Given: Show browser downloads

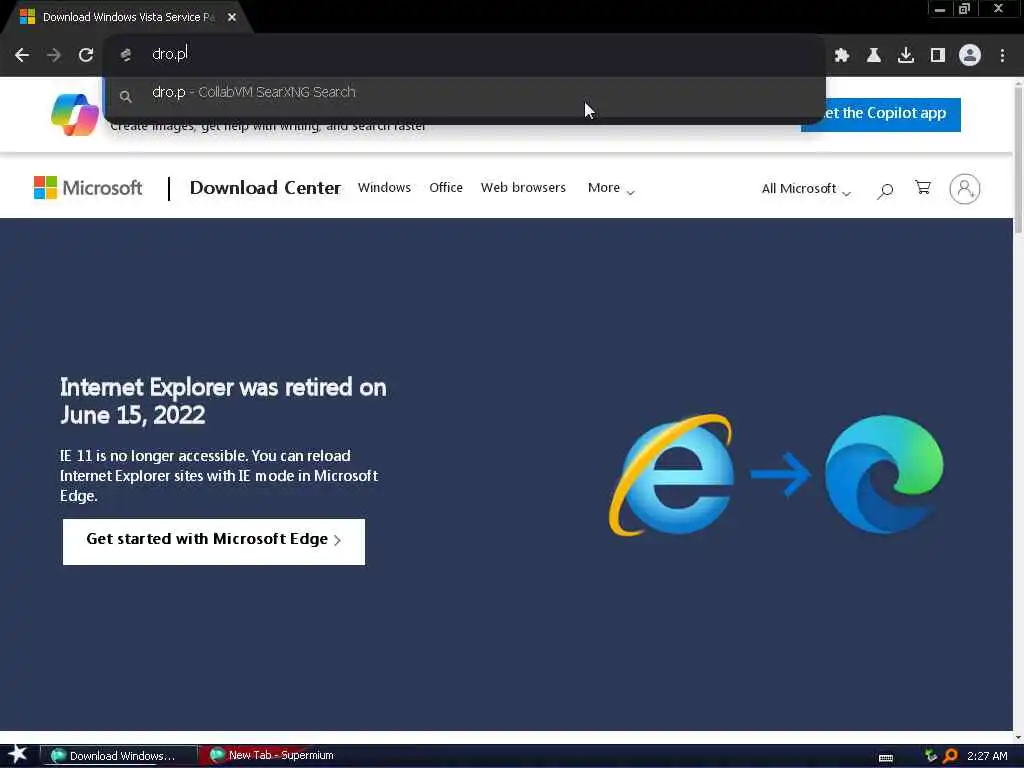Looking at the screenshot, I should [x=905, y=55].
